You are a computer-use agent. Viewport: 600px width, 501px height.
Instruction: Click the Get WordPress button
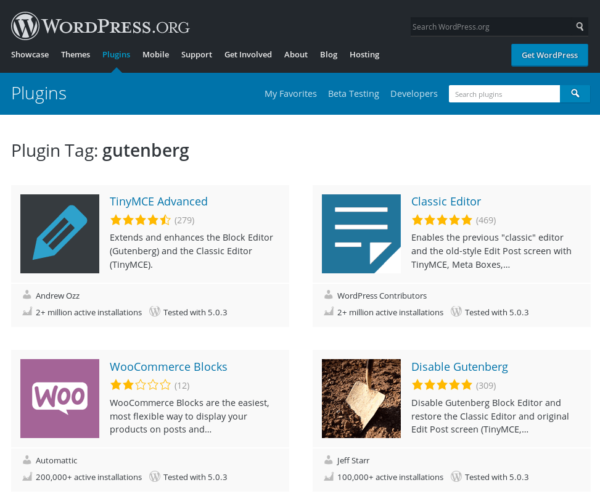coord(549,55)
